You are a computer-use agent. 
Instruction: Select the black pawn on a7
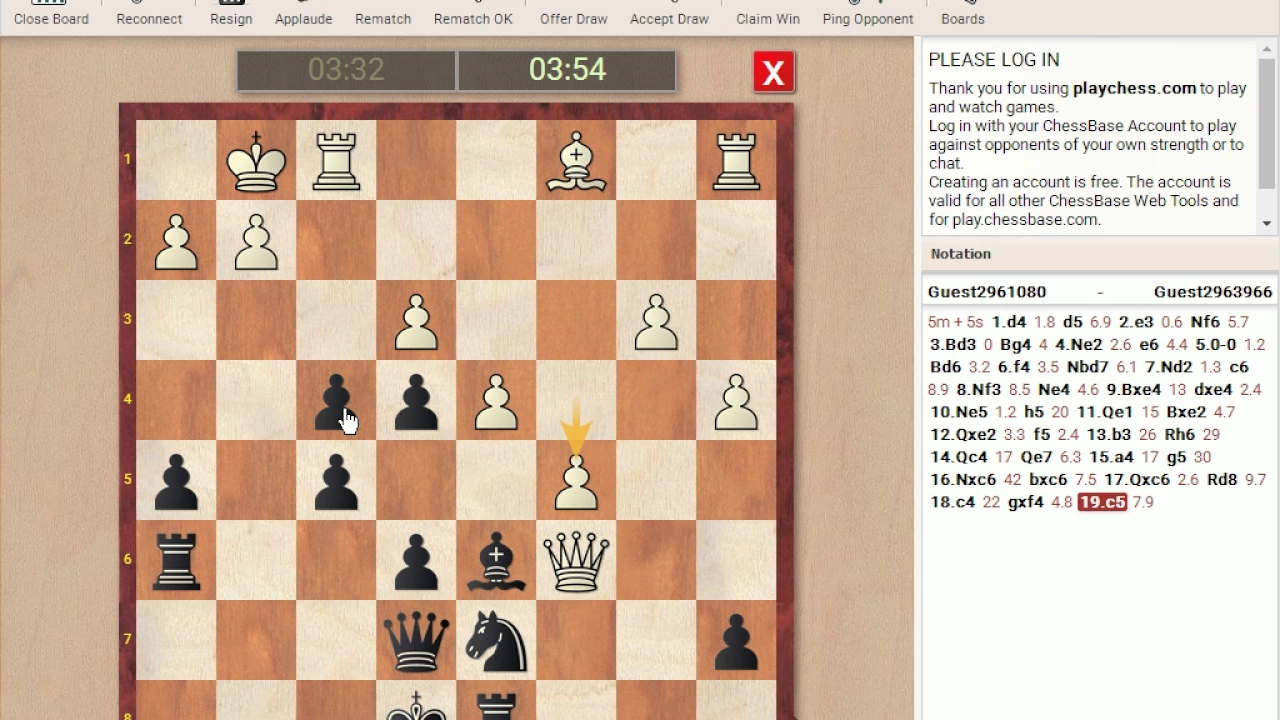coord(736,642)
